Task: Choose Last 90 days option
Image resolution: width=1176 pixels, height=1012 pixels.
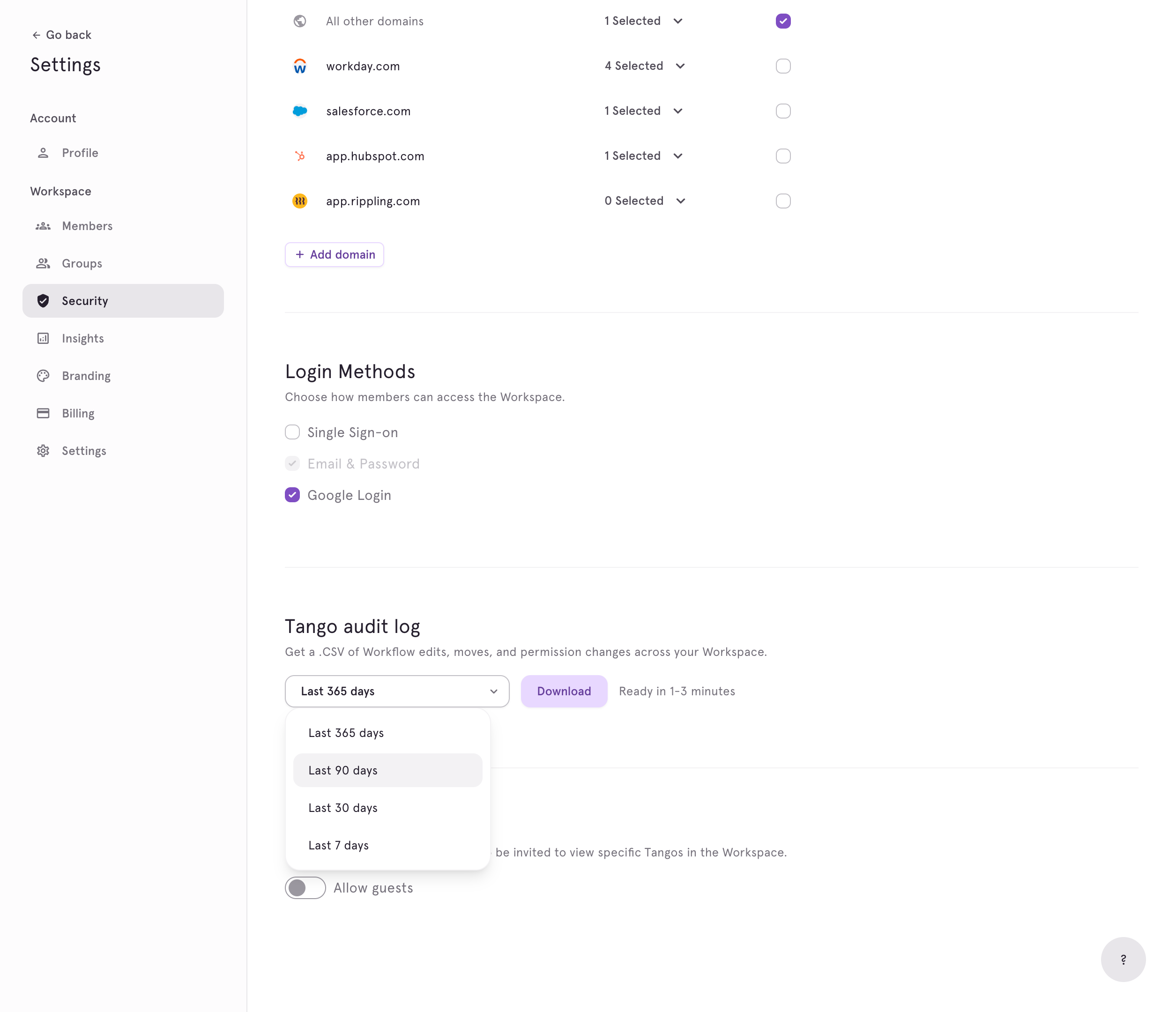Action: (387, 770)
